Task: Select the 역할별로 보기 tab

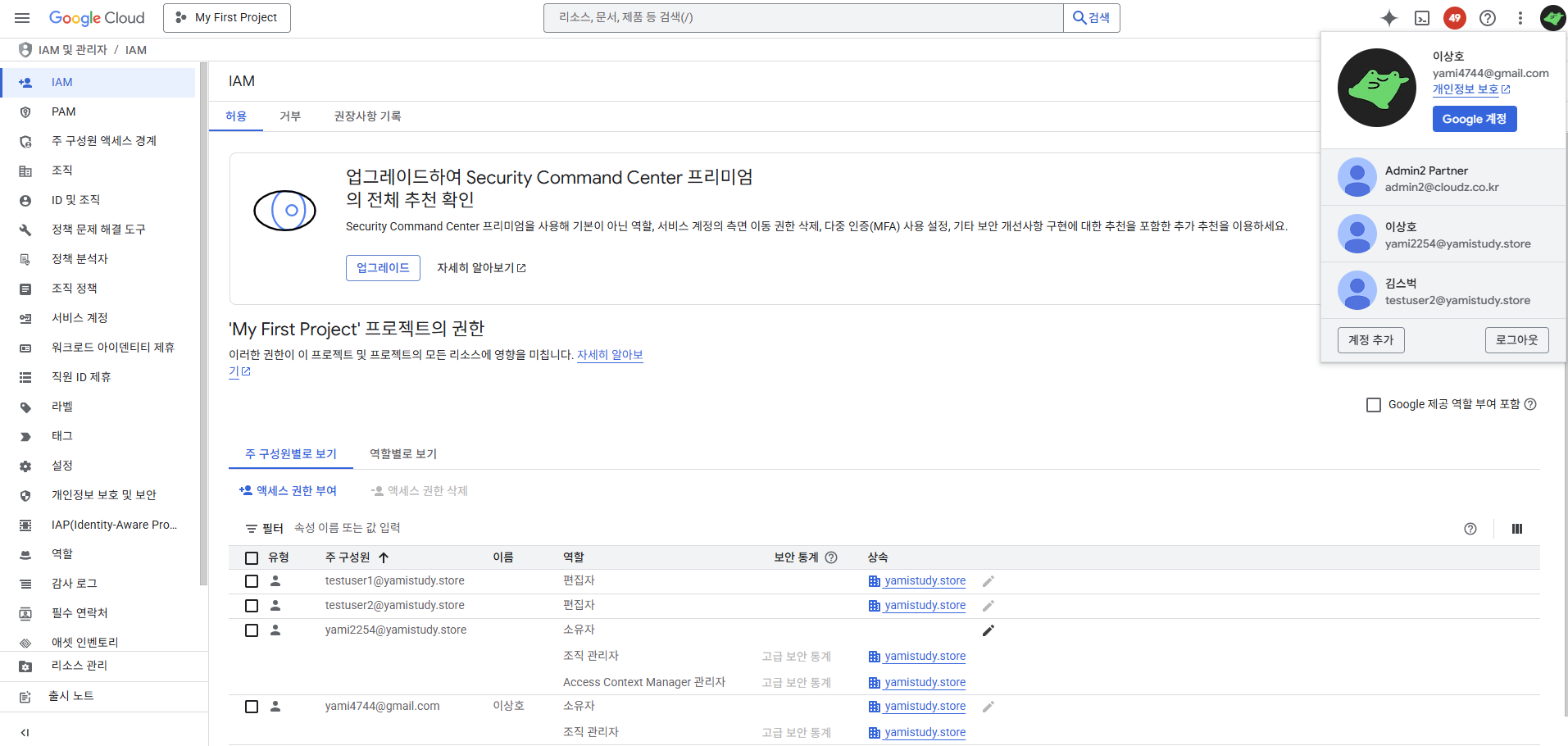Action: 403,454
